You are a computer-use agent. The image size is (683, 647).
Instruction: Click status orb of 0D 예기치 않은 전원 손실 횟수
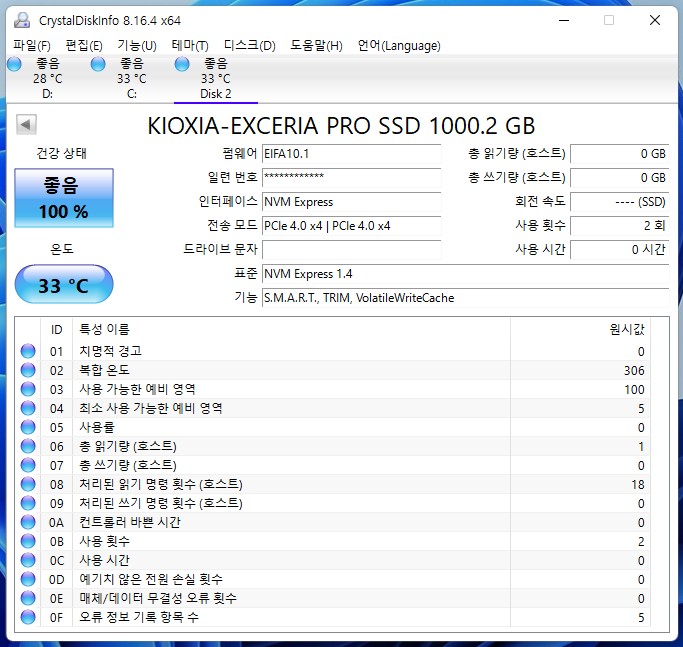(28, 579)
